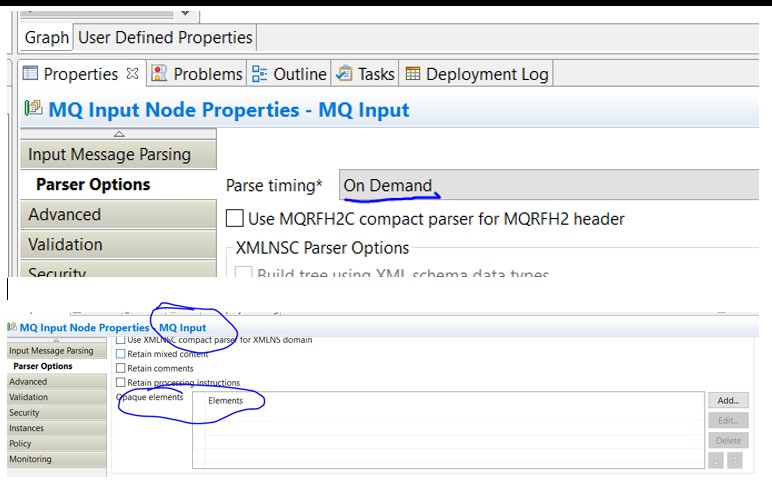Click the Problems view icon
Screen dimensions: 772x483
160,74
